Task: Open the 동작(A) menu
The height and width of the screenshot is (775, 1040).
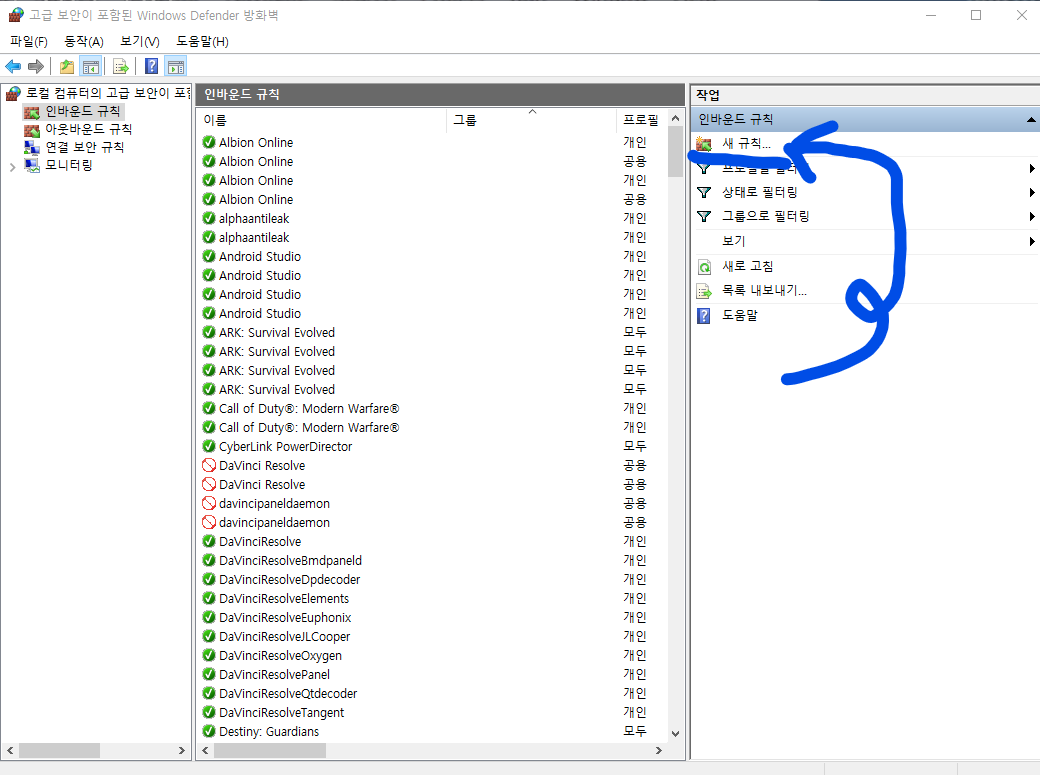Action: coord(84,42)
